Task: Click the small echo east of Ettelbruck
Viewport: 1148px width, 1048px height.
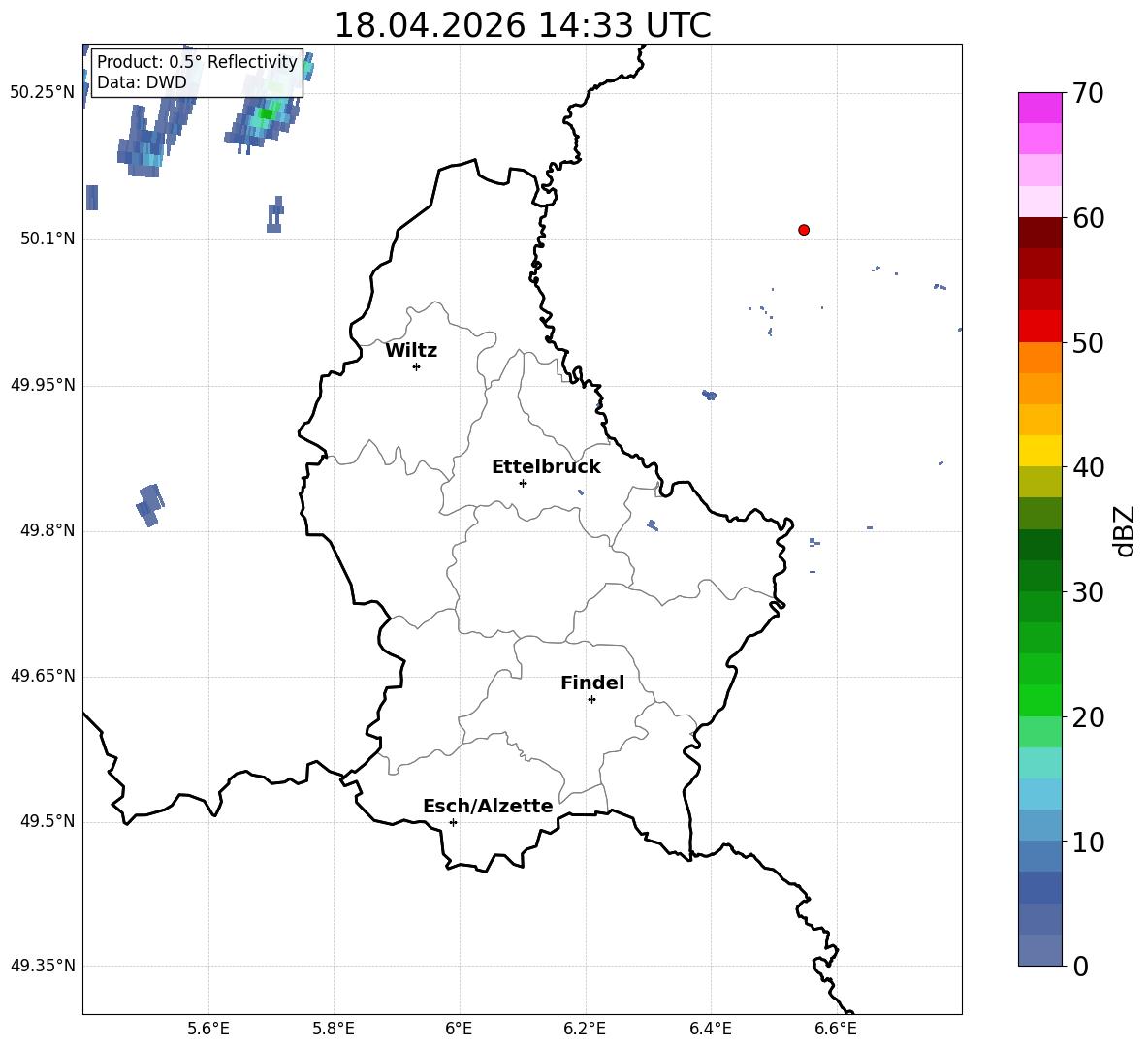Action: coord(581,492)
